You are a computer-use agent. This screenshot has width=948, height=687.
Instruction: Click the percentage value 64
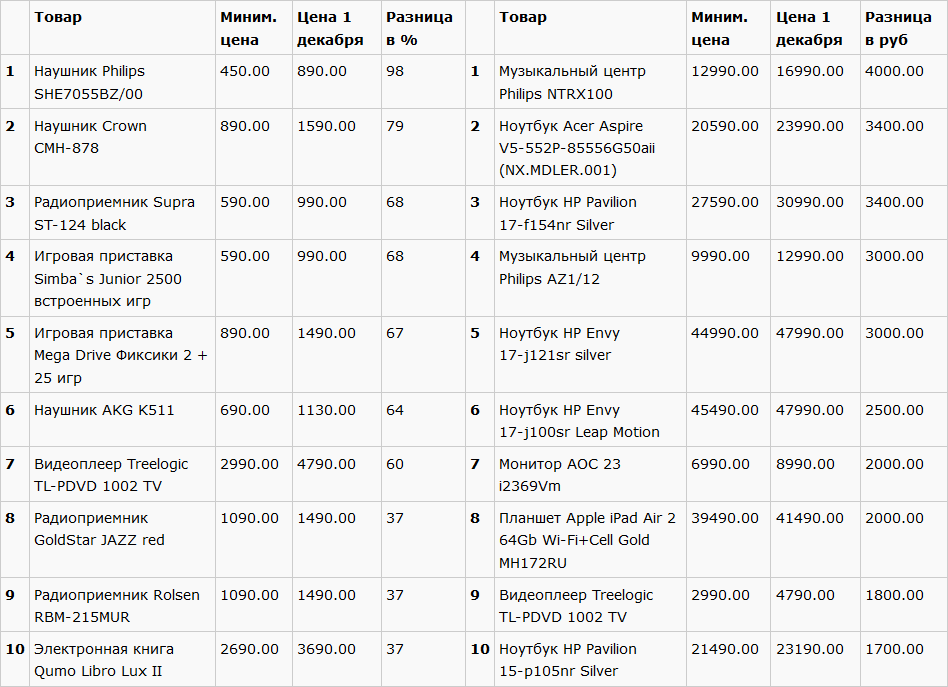395,410
